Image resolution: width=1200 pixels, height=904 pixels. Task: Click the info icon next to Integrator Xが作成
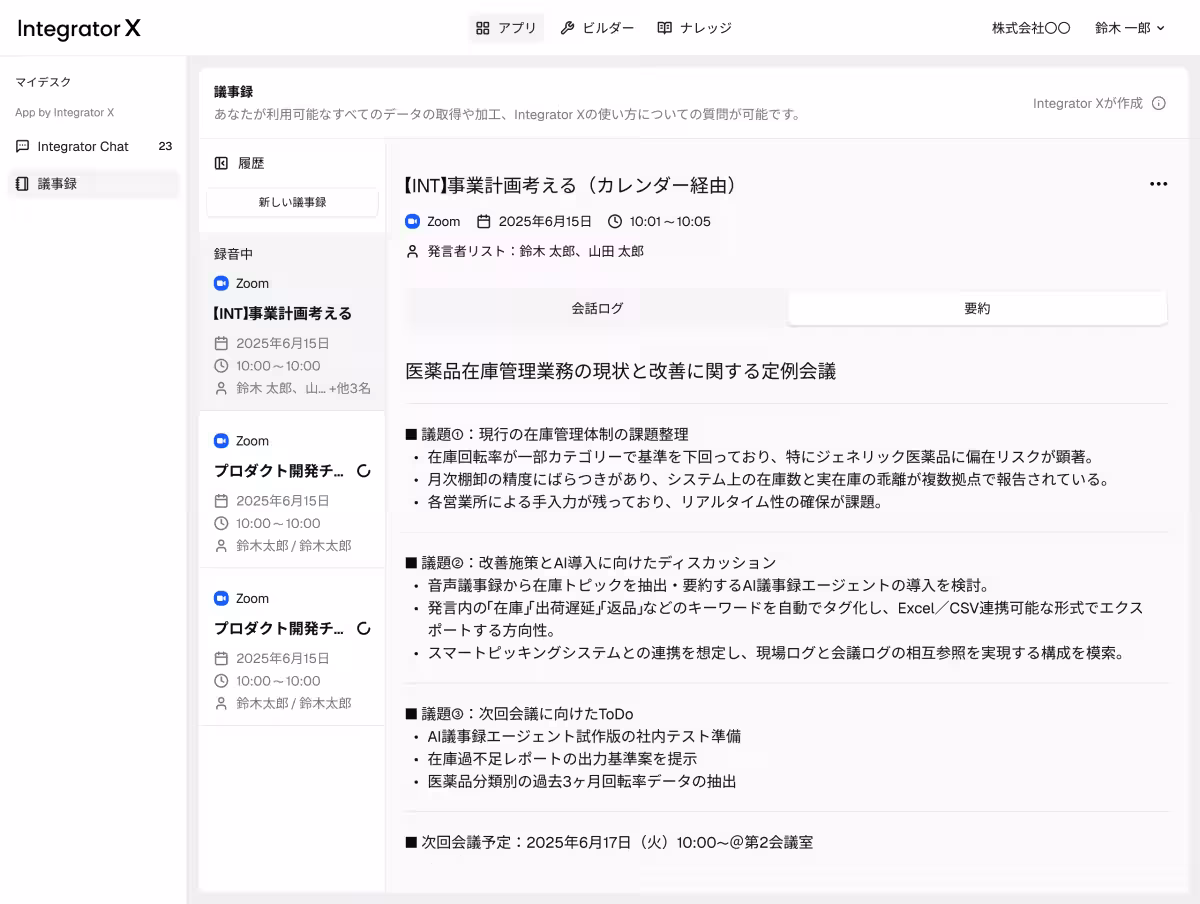point(1159,103)
